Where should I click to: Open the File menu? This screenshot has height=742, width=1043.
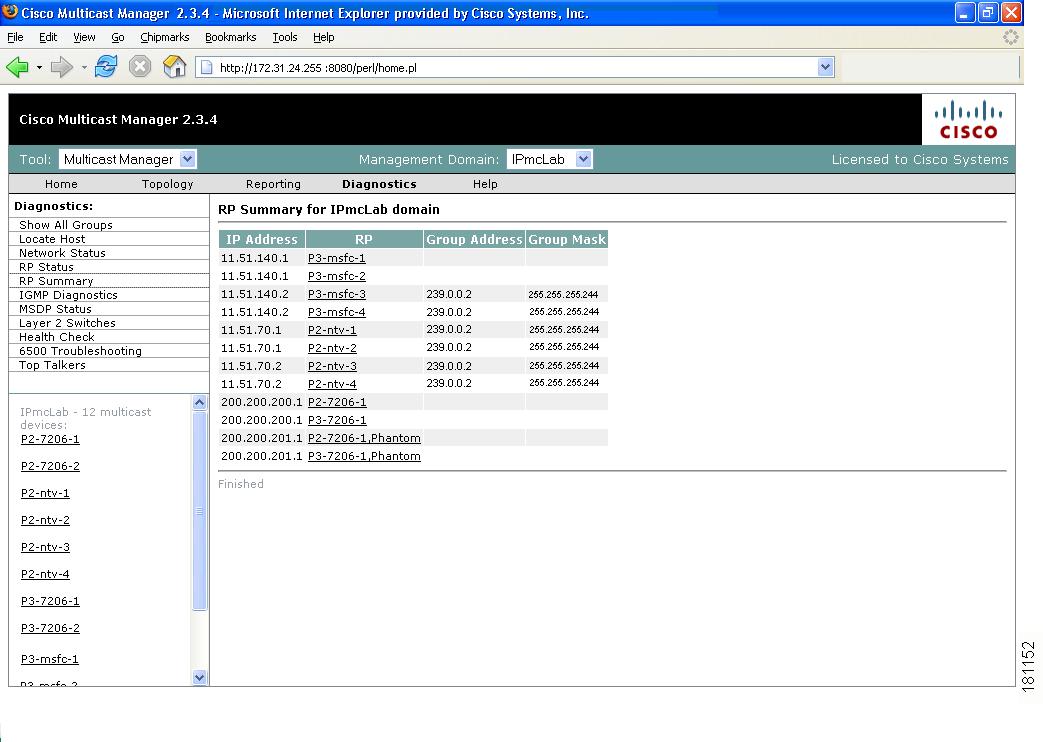click(15, 37)
